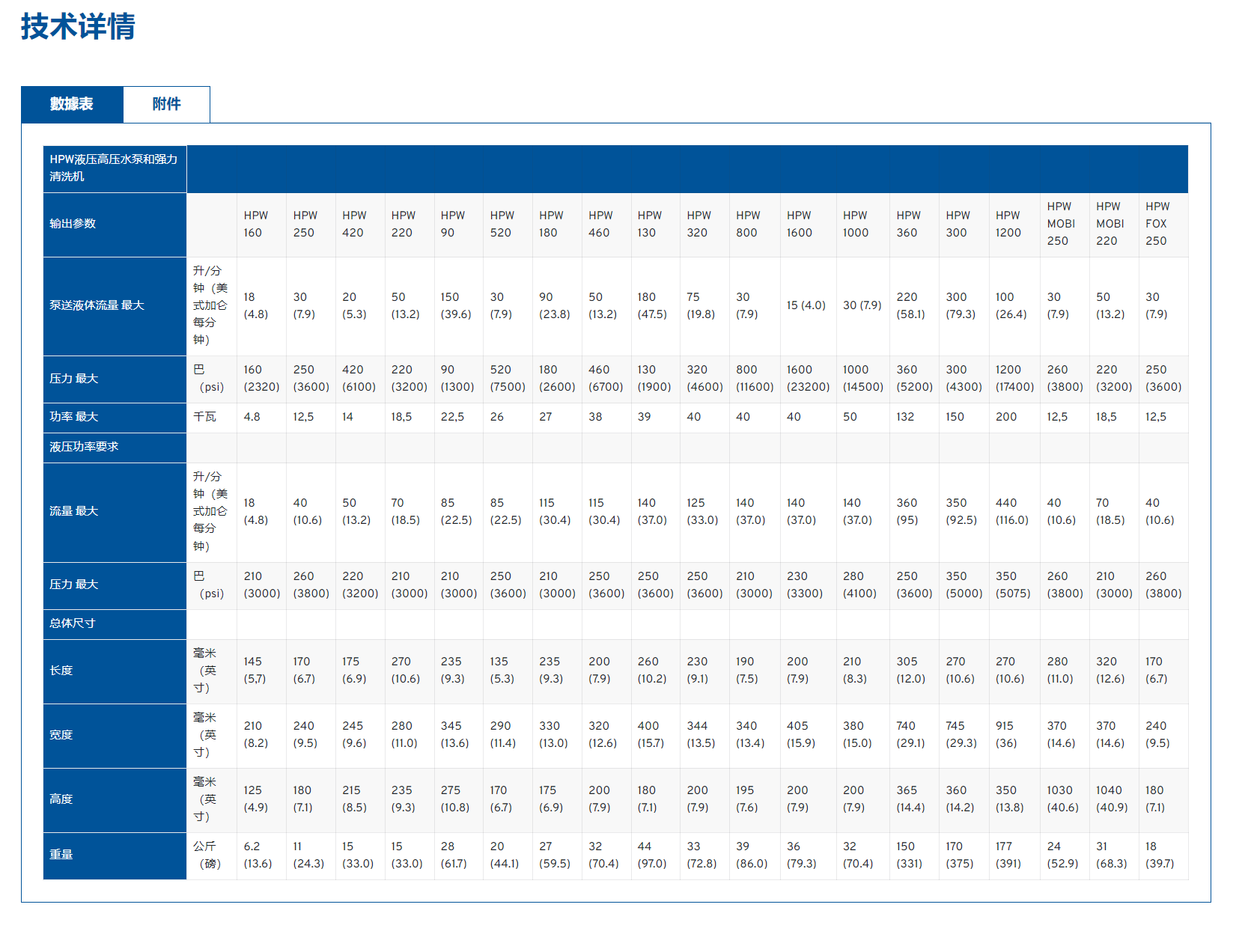Screen dimensions: 1242x952
Task: Select the 长度 row label
Action: coord(61,671)
